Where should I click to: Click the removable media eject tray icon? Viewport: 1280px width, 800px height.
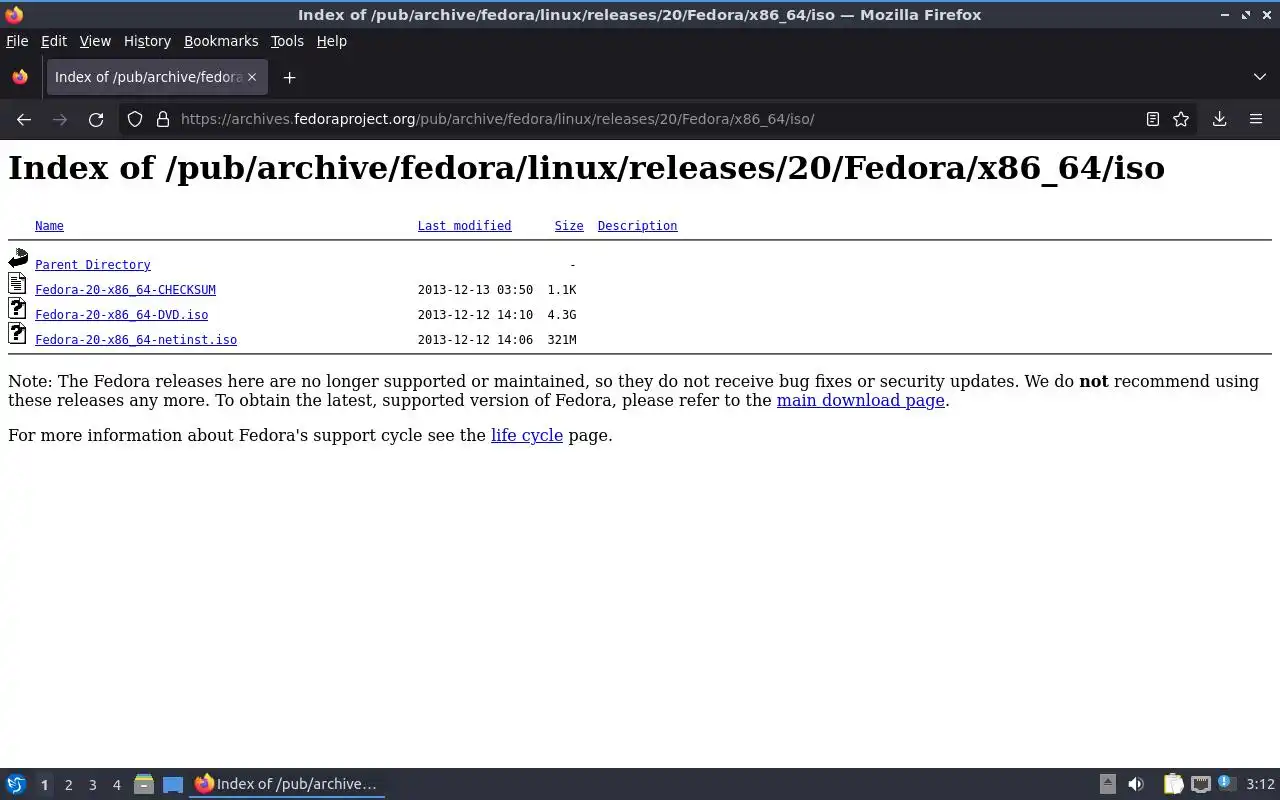pyautogui.click(x=1108, y=784)
